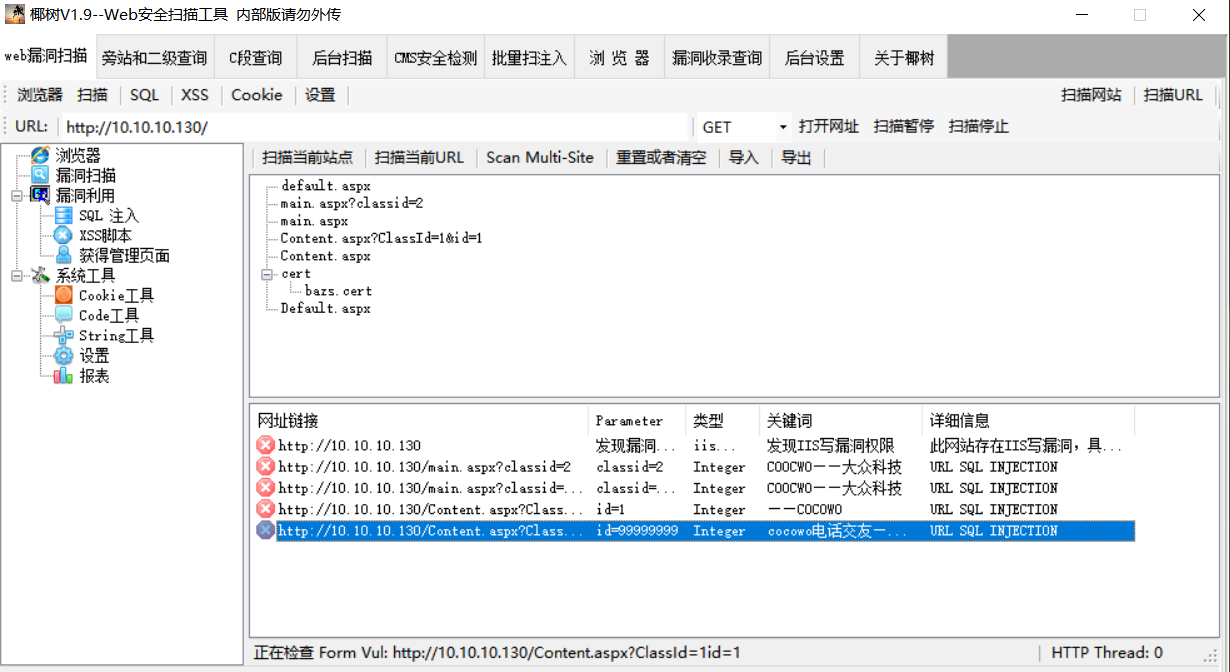Viewport: 1230px width, 672px height.
Task: Select the XSS脚本 icon in left tree
Action: pos(64,235)
